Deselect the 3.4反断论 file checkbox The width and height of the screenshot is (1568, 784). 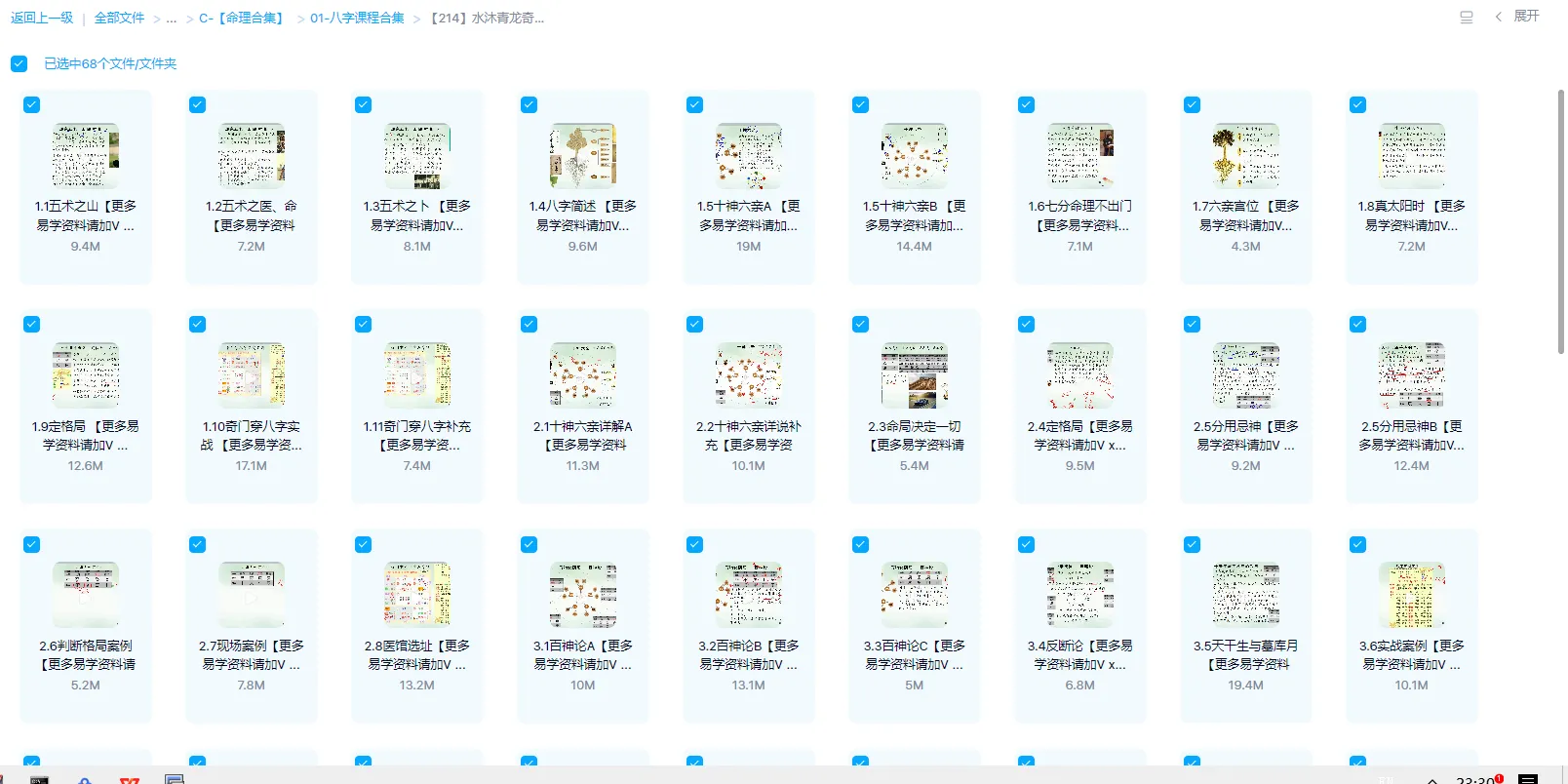[1027, 544]
